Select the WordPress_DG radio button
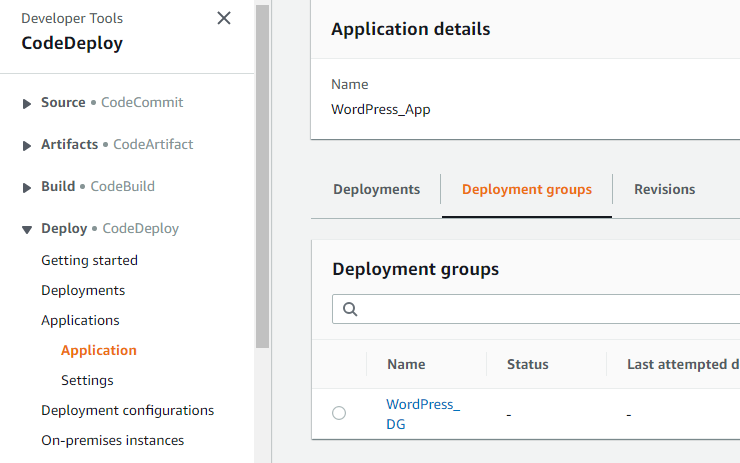The image size is (740, 463). click(339, 413)
